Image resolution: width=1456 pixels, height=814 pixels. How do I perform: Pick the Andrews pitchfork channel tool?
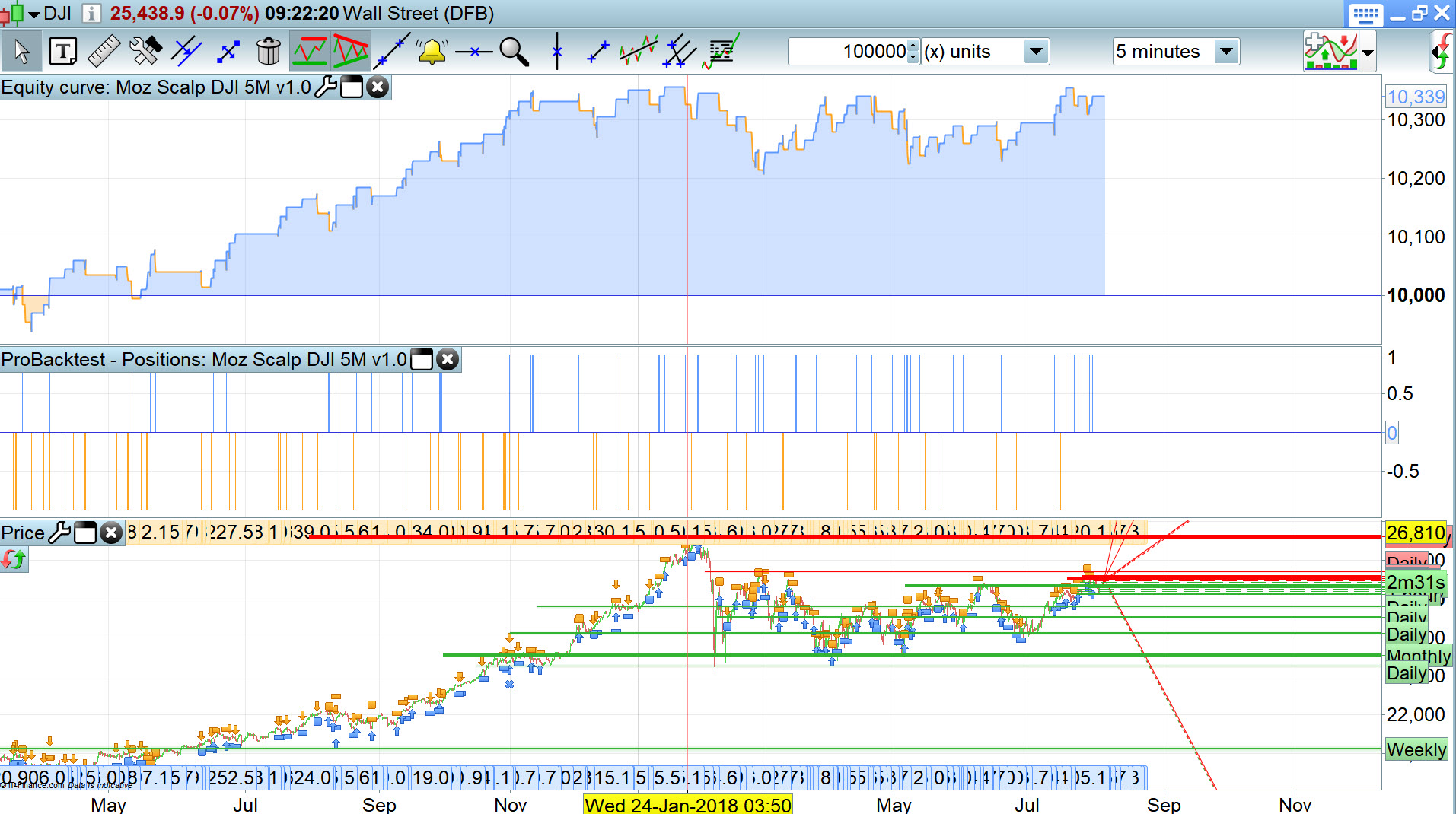[680, 52]
